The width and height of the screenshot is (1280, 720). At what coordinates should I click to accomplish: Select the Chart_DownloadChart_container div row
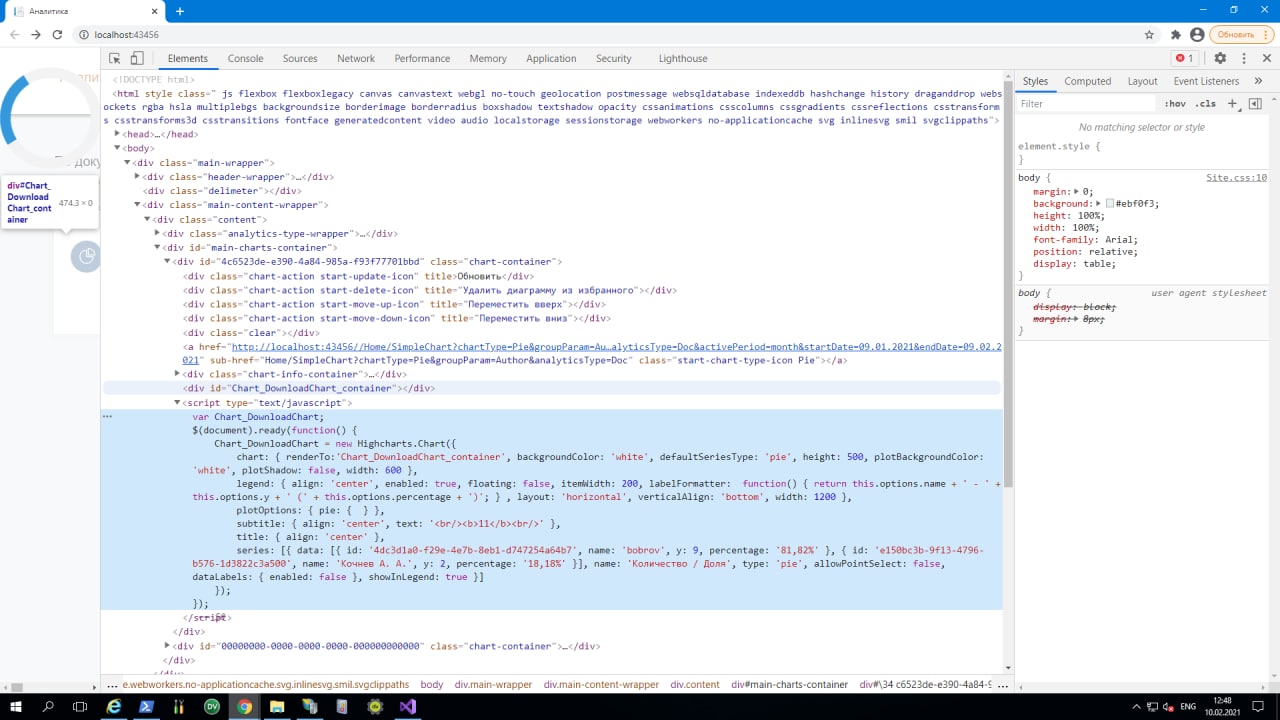pos(552,388)
